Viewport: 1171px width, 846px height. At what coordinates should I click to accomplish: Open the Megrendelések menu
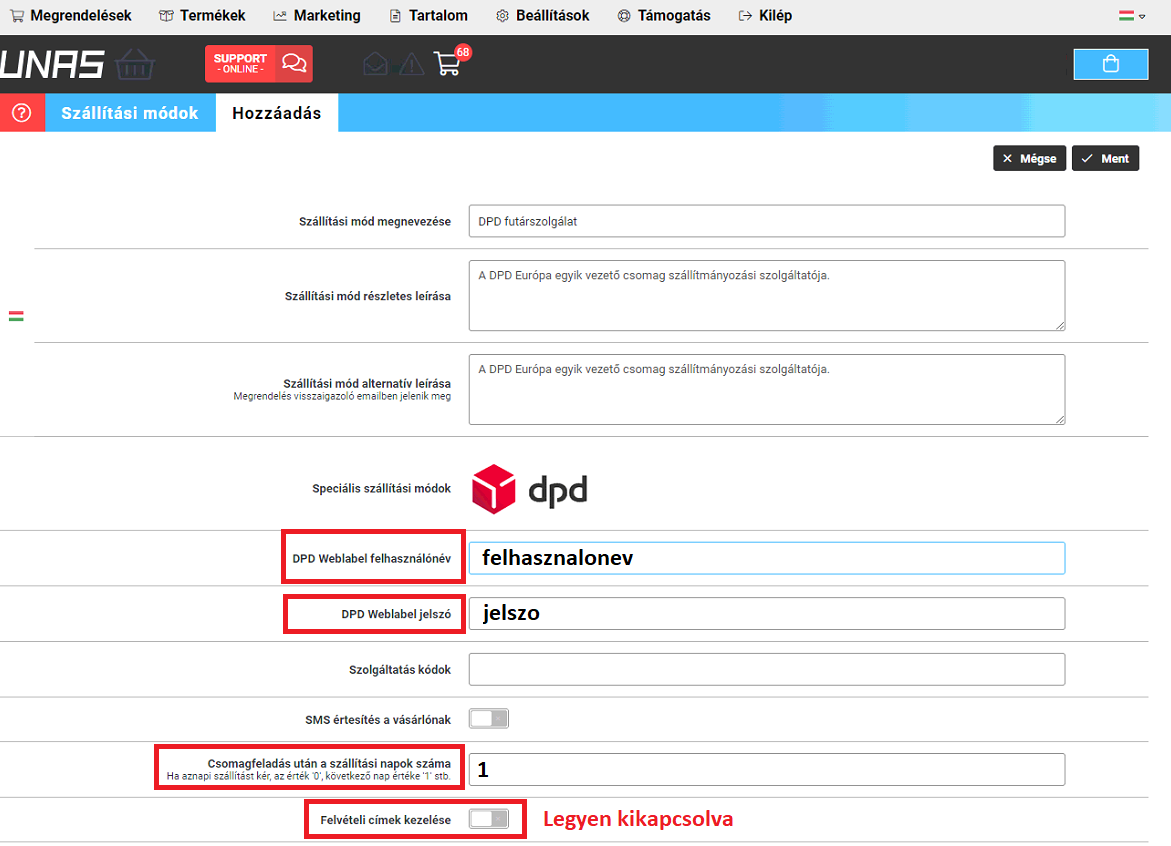[x=70, y=16]
